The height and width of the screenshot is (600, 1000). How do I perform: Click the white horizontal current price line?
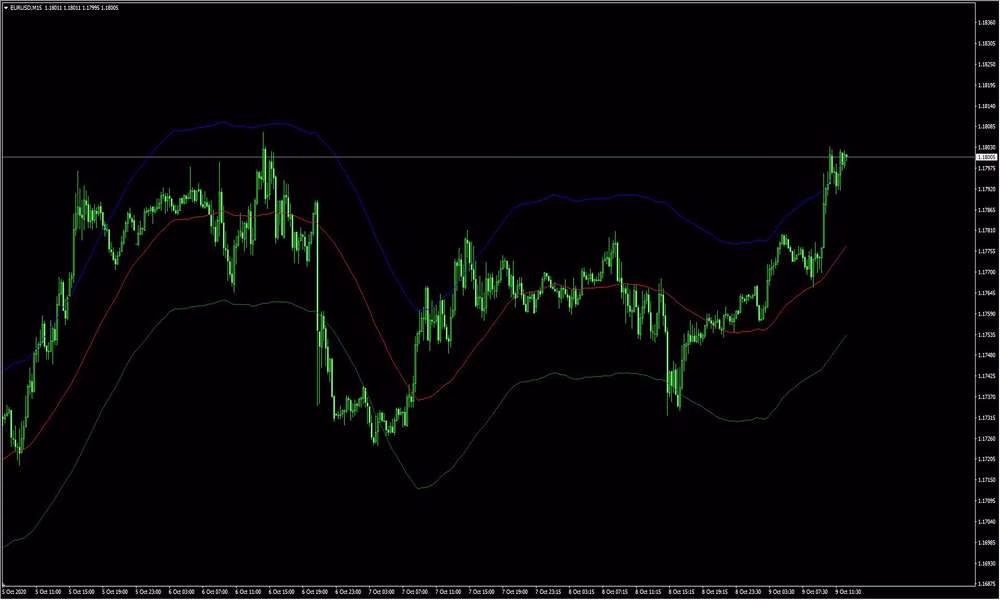click(x=488, y=157)
